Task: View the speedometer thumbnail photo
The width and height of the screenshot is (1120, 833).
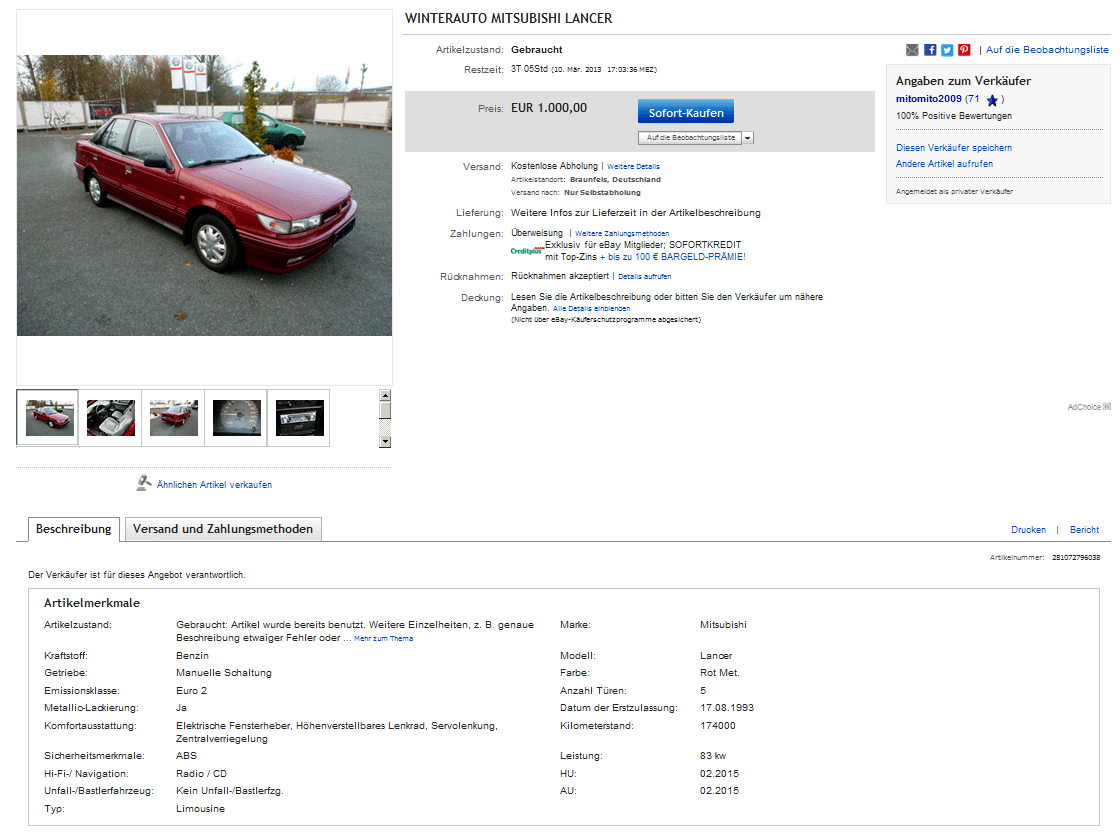Action: coord(236,417)
